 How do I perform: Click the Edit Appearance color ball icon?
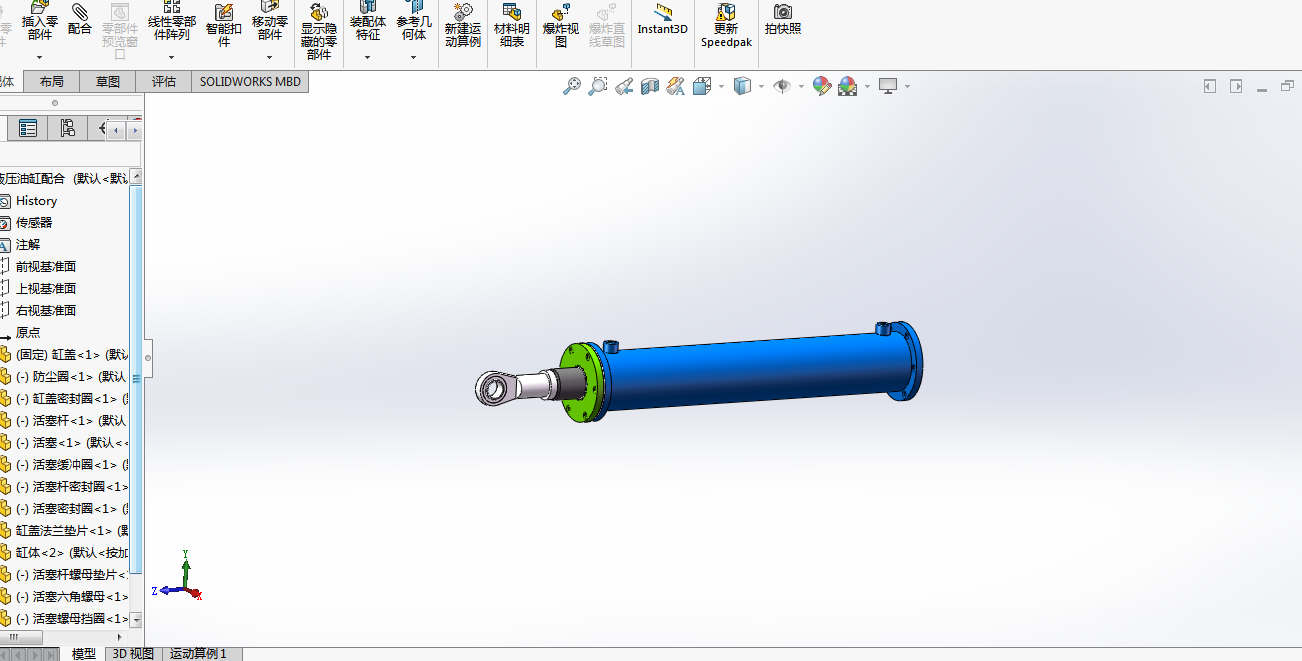pyautogui.click(x=822, y=87)
